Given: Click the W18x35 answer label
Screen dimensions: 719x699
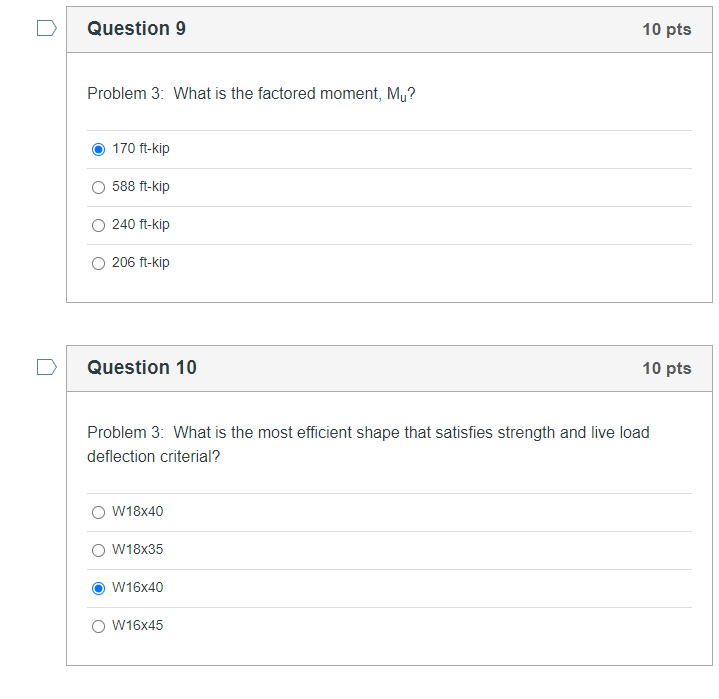Looking at the screenshot, I should click(x=138, y=549).
